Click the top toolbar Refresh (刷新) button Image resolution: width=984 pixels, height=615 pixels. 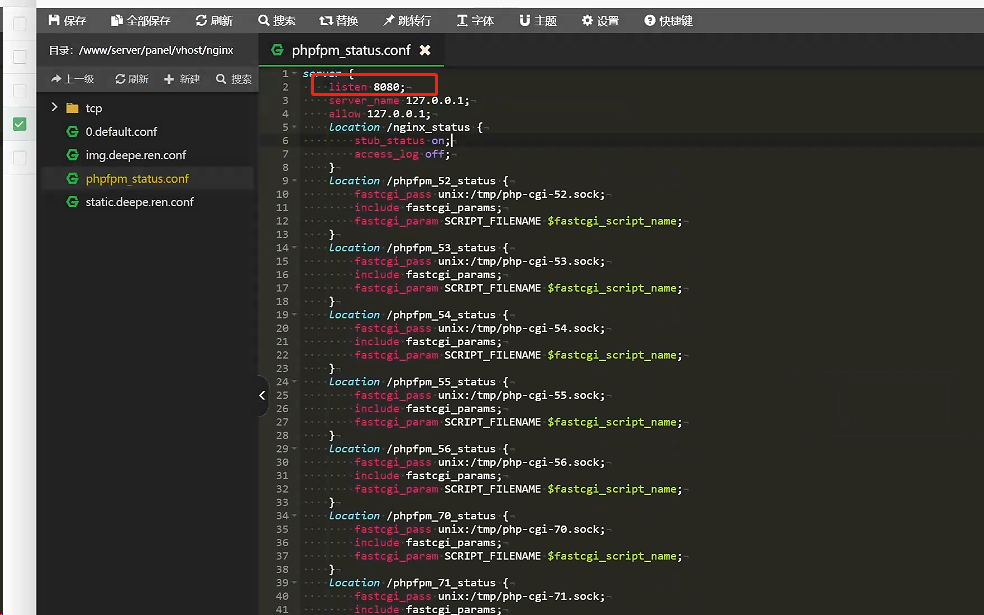(x=214, y=21)
